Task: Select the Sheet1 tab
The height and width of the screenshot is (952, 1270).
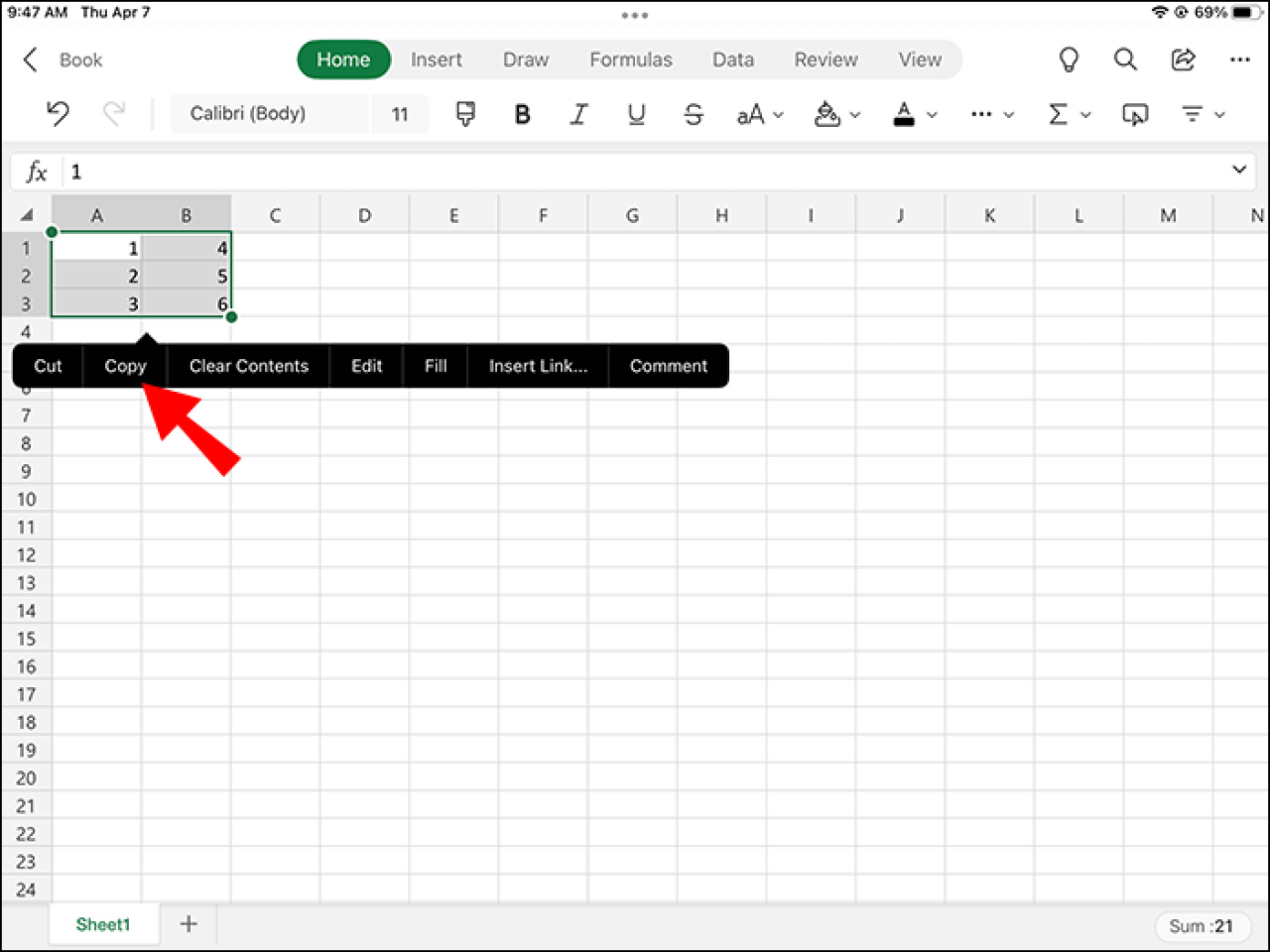Action: coord(103,923)
